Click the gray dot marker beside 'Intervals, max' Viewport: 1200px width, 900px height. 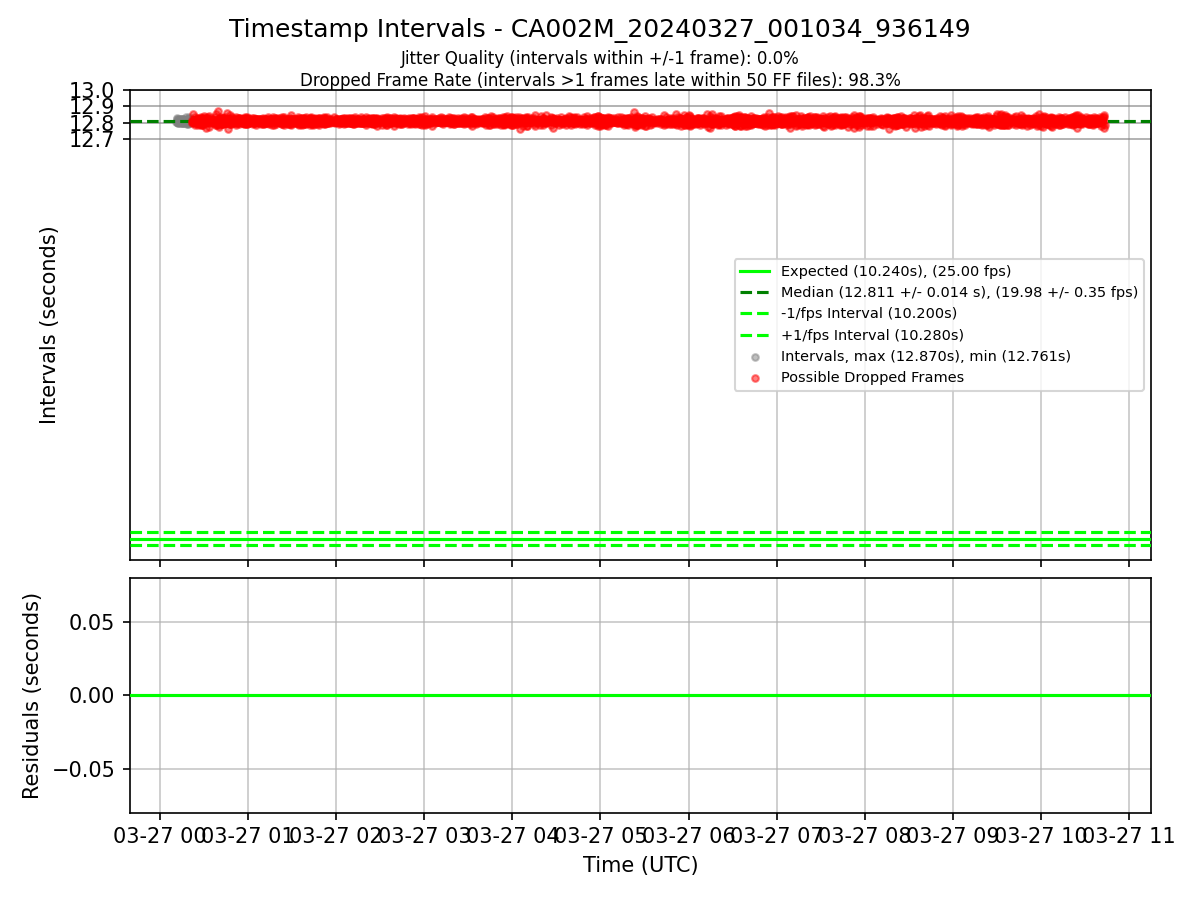point(755,357)
